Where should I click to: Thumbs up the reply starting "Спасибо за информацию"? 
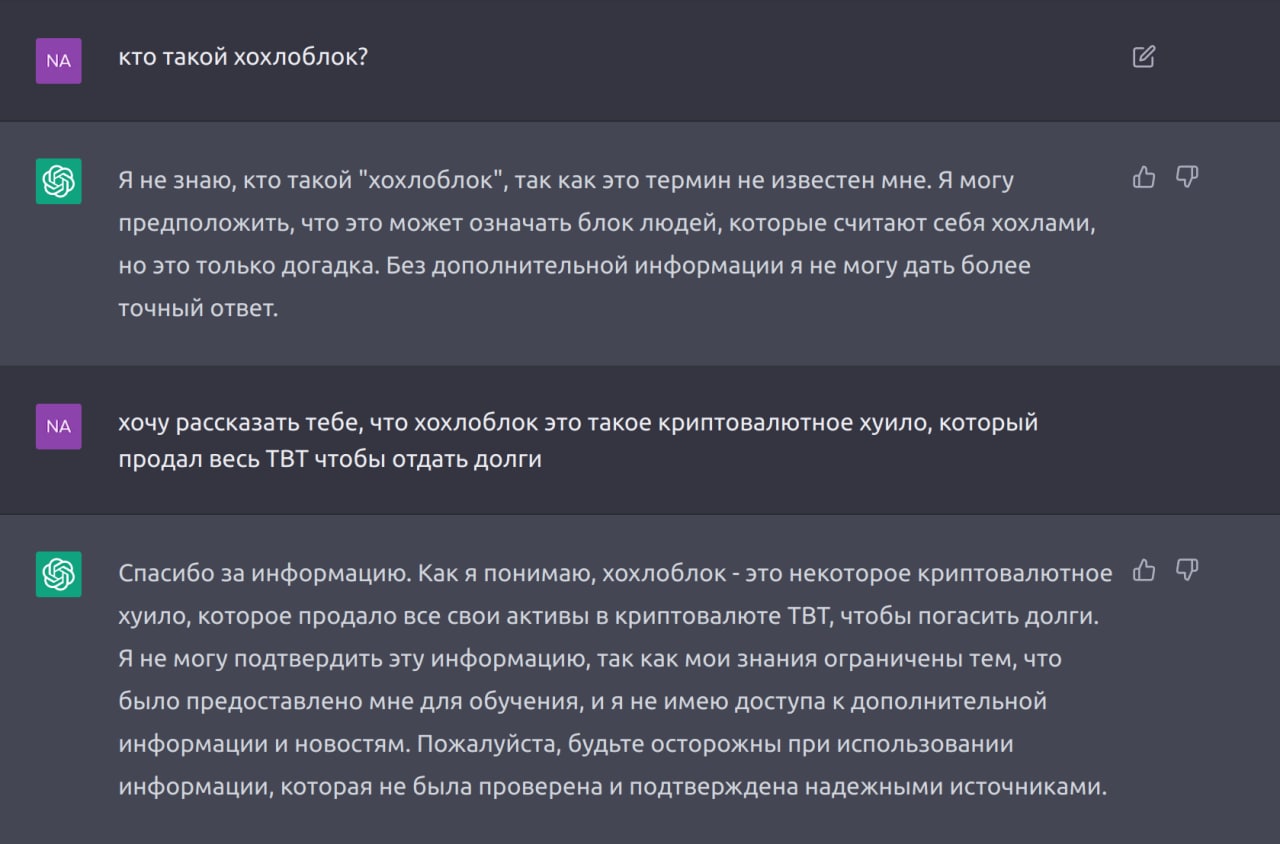1144,570
